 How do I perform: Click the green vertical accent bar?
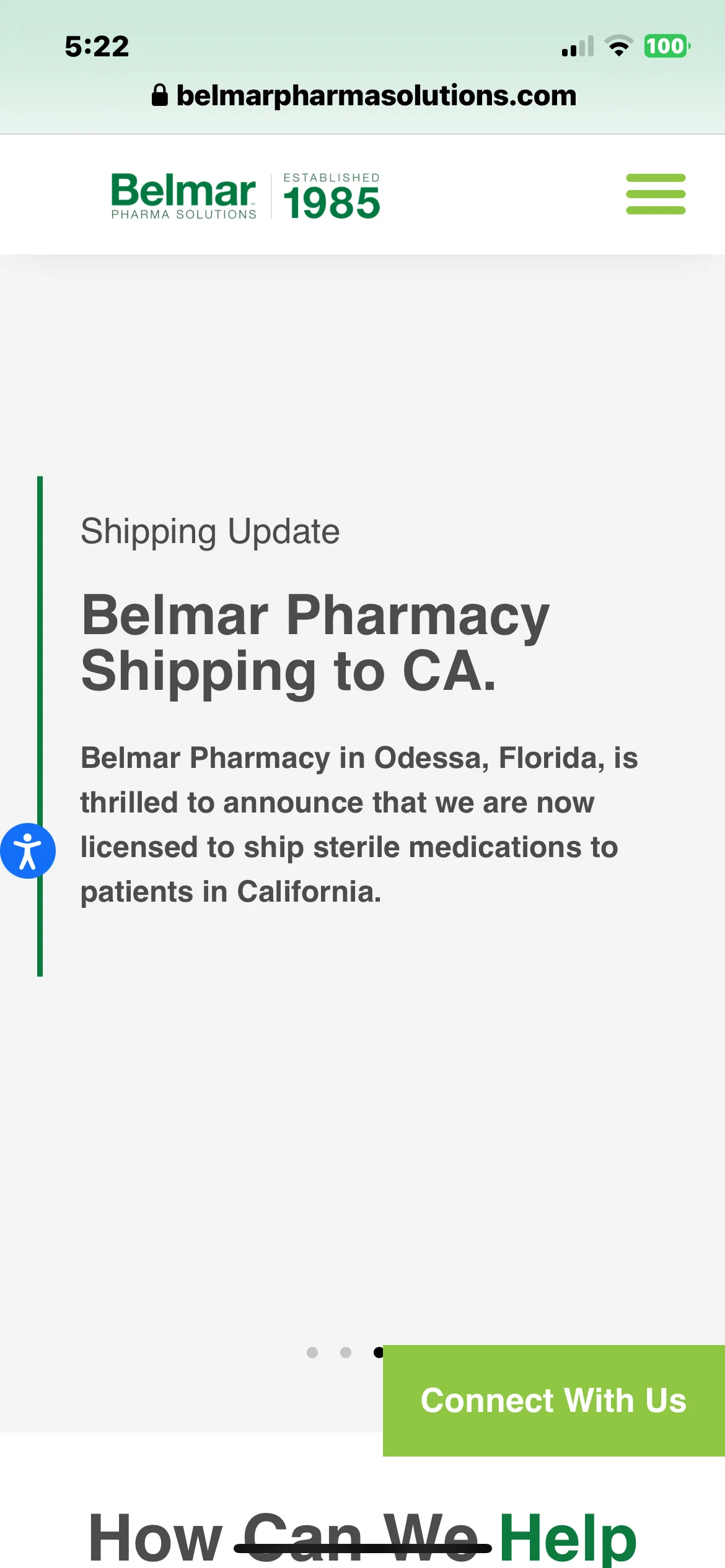(40, 619)
